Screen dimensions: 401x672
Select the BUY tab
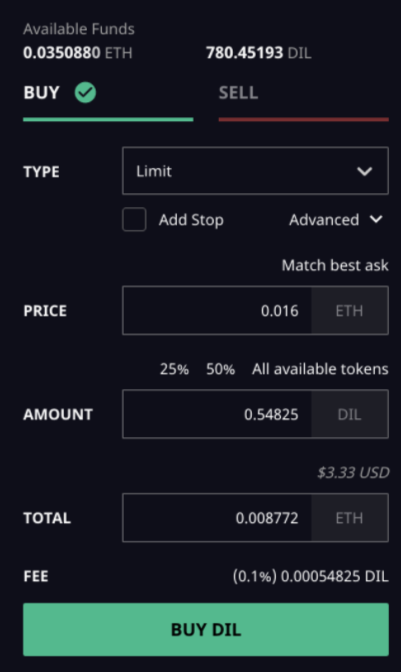click(108, 100)
